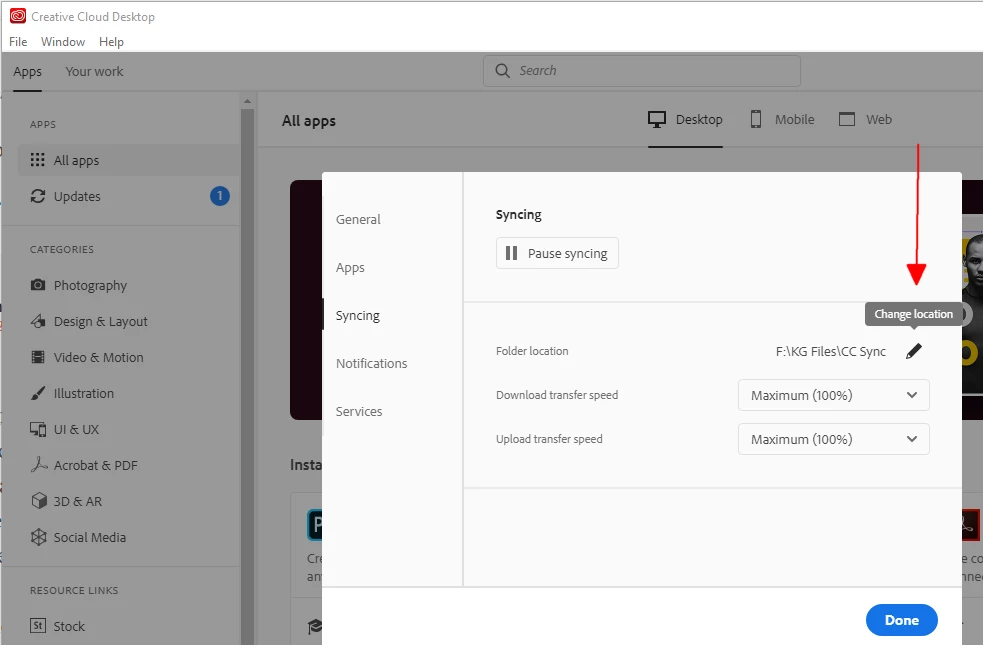The width and height of the screenshot is (983, 645).
Task: Click the Photography category label
Action: 90,286
